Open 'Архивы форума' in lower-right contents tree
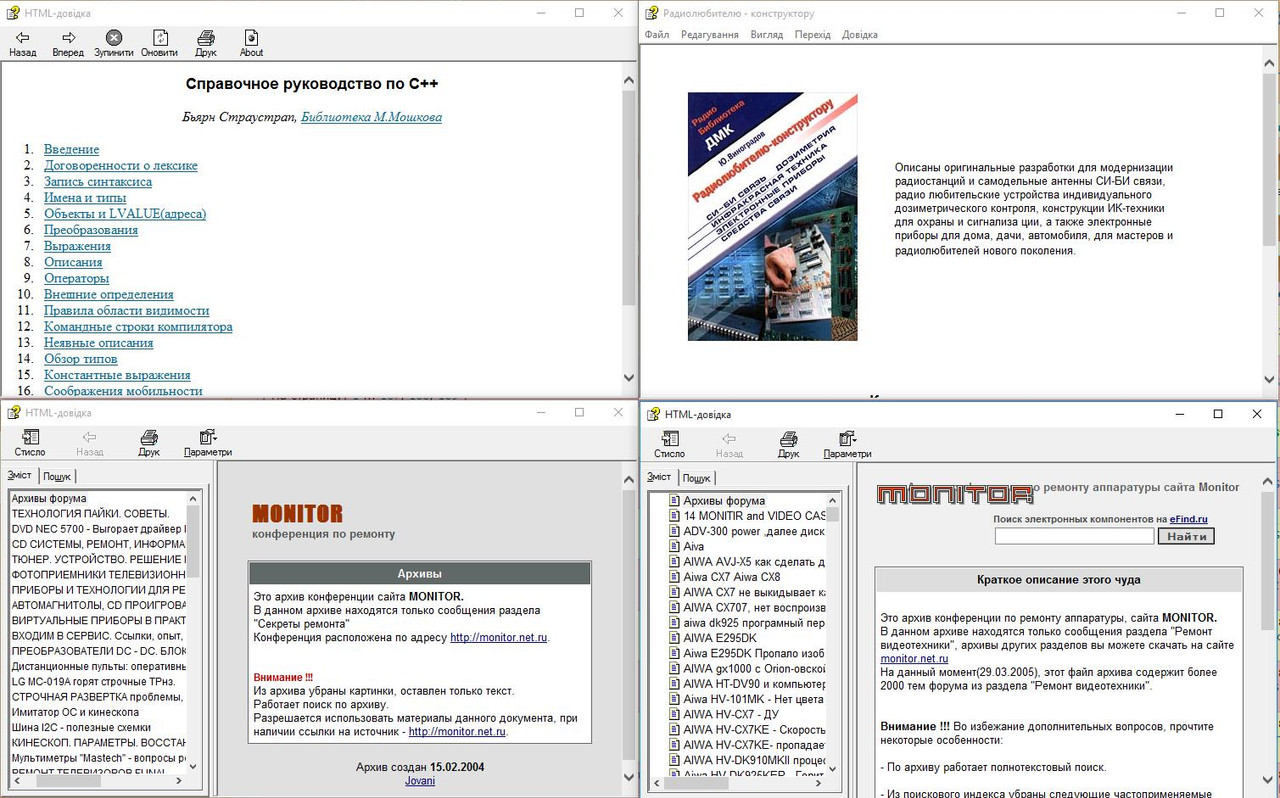 (724, 501)
